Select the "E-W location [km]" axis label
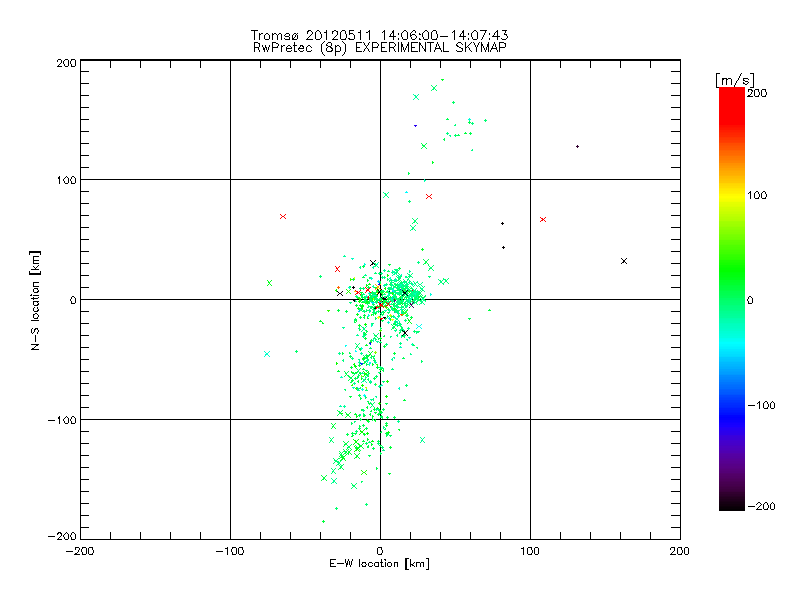Screen dimensions: 800x600 click(379, 564)
